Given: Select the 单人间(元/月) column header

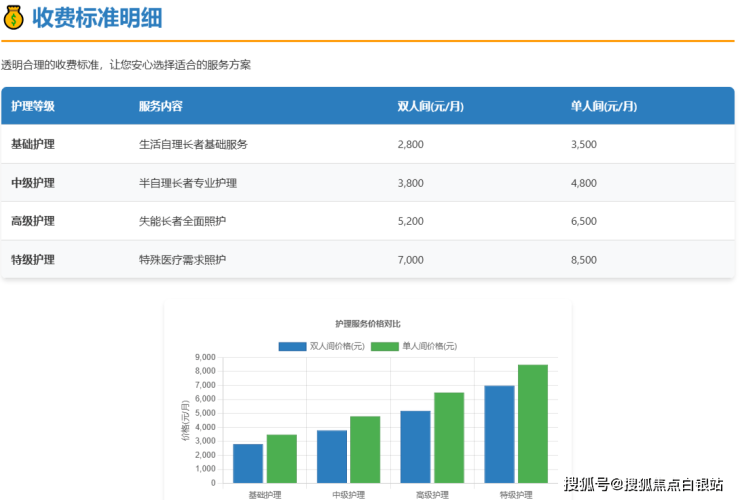Looking at the screenshot, I should click(603, 106).
